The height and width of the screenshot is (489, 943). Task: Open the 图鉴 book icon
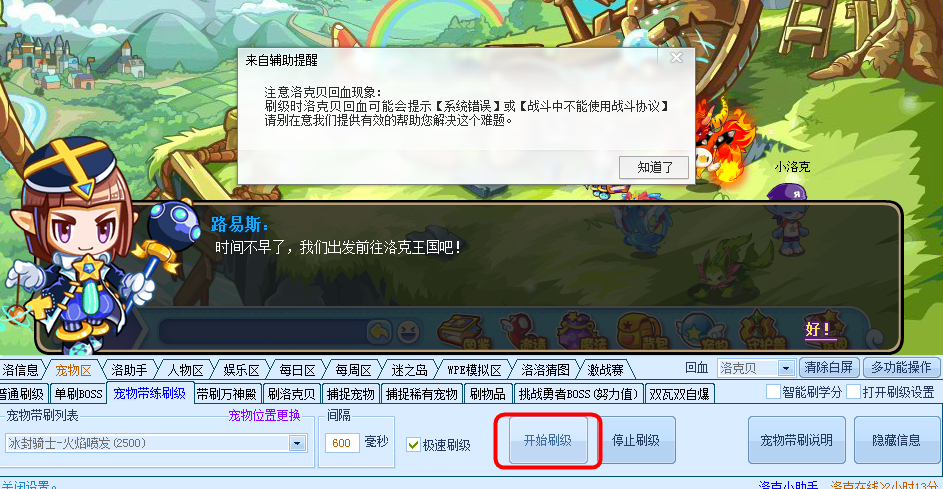tap(462, 331)
